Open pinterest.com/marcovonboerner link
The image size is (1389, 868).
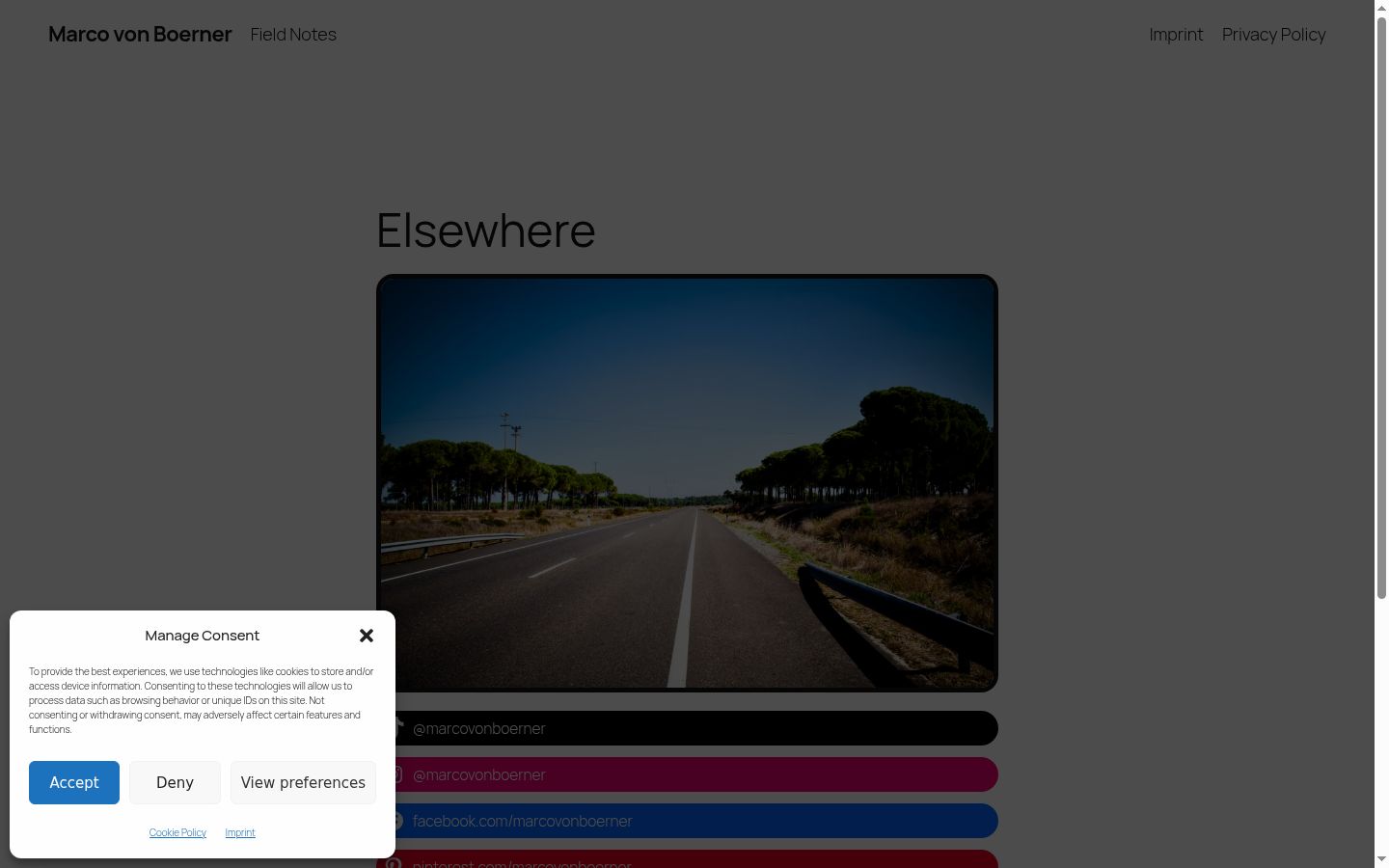pos(687,859)
